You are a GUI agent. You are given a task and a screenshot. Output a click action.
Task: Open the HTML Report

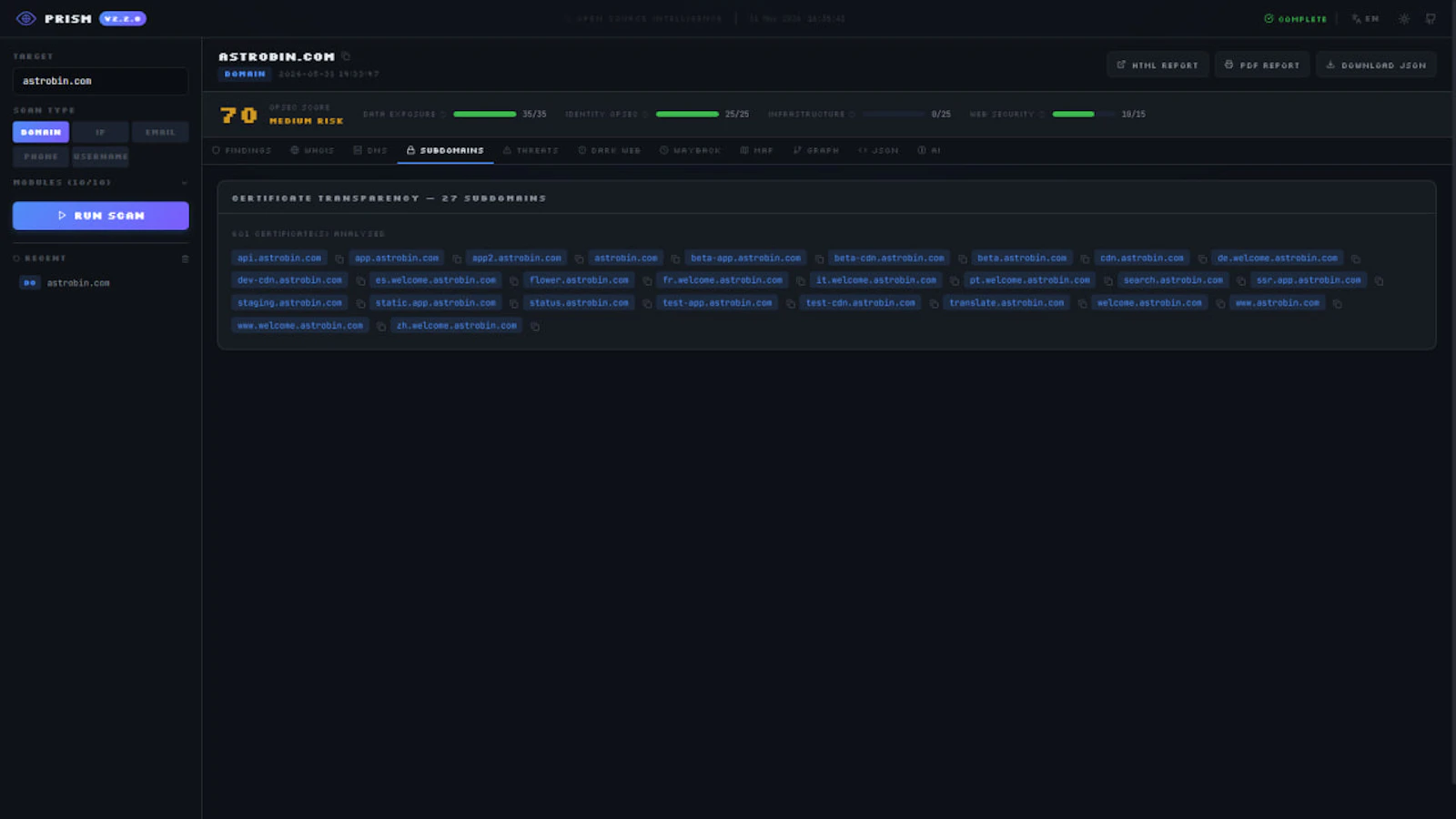tap(1158, 65)
